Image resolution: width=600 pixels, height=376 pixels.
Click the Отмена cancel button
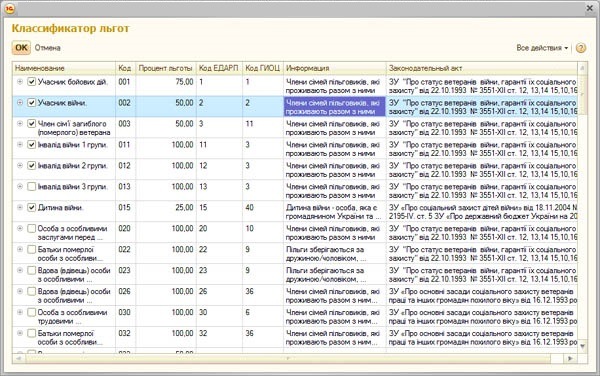point(47,48)
